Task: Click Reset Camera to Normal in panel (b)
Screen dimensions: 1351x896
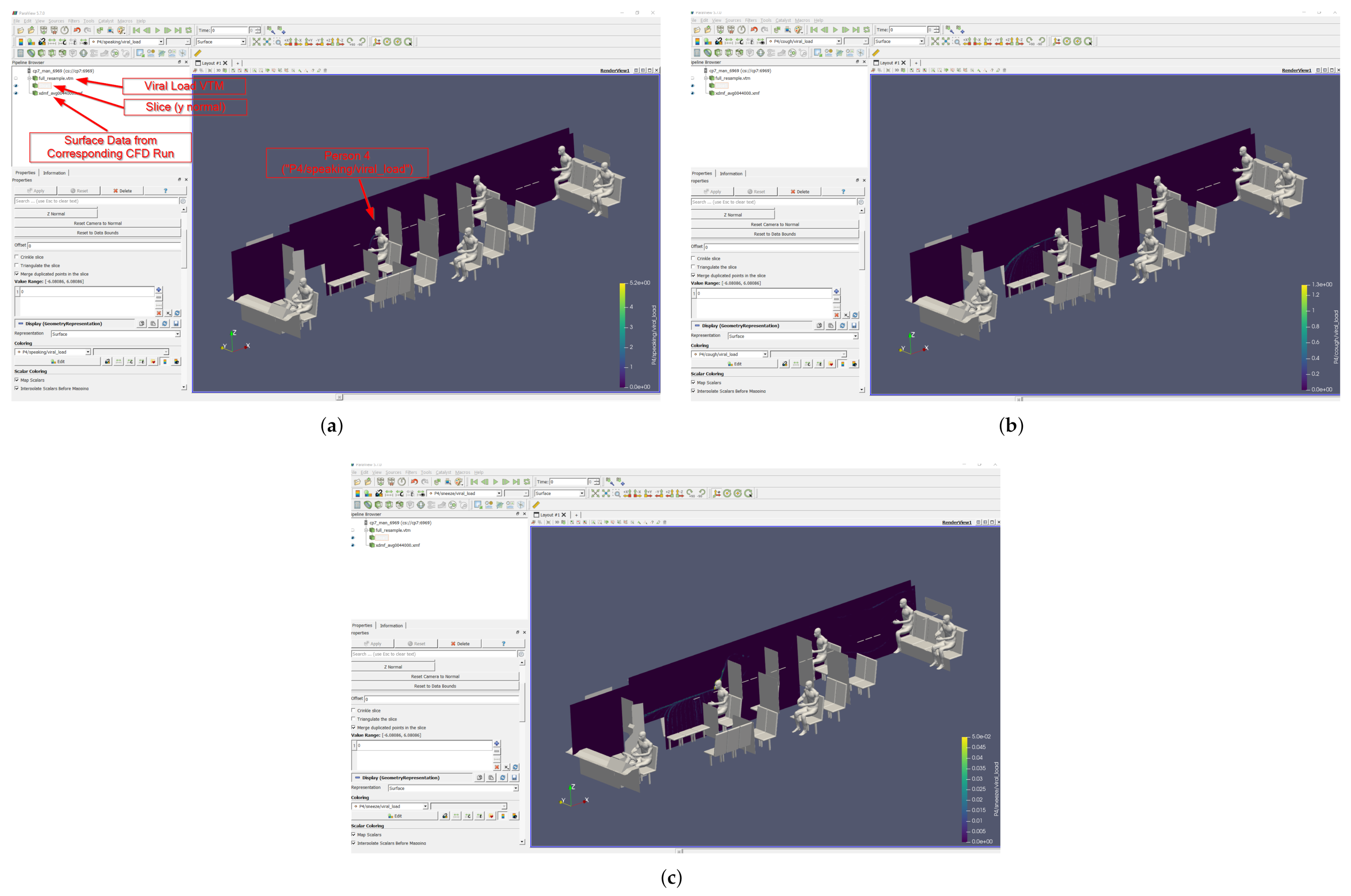Action: [x=775, y=224]
